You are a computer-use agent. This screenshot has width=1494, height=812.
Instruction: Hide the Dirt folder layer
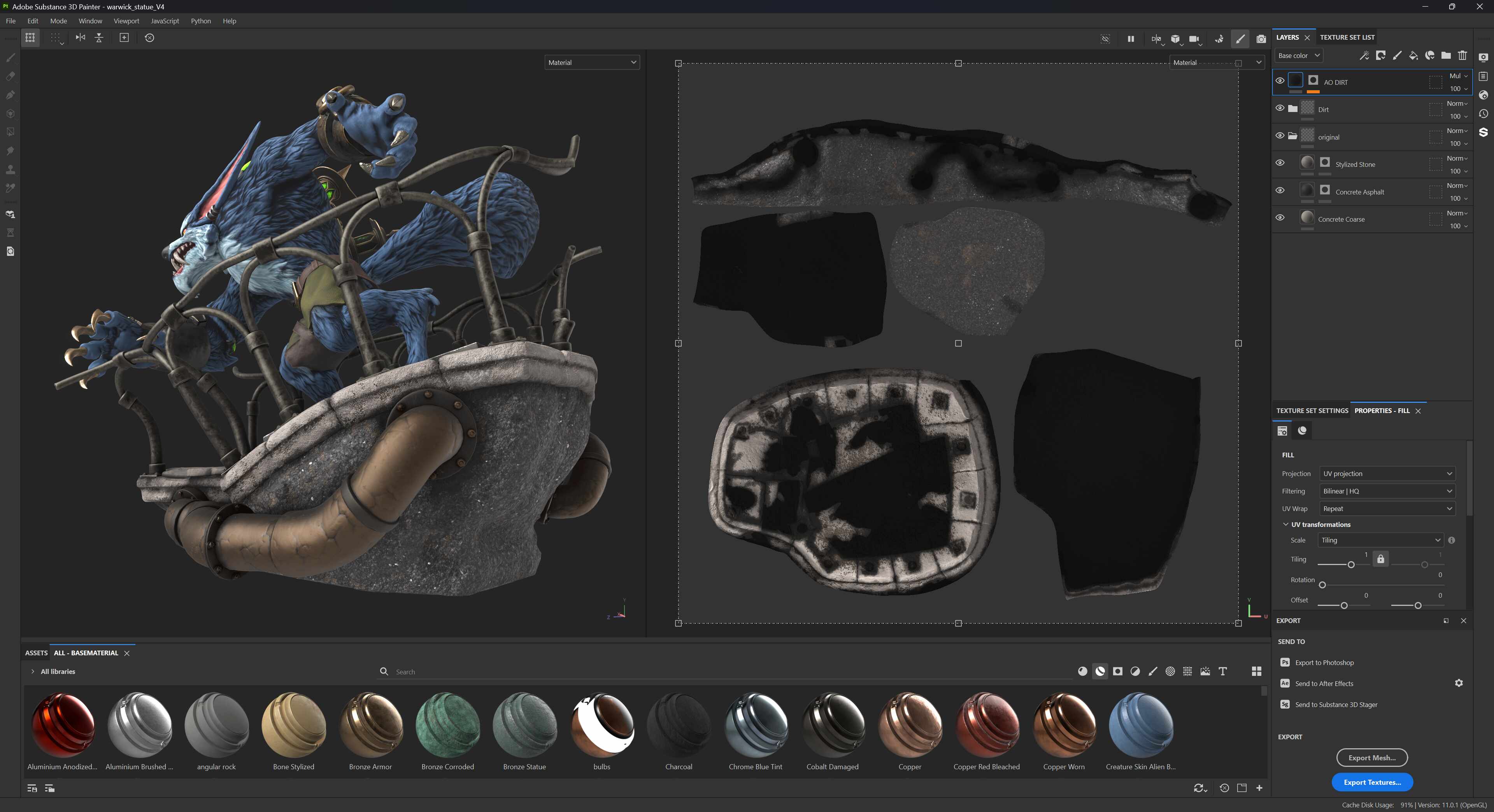[x=1279, y=108]
